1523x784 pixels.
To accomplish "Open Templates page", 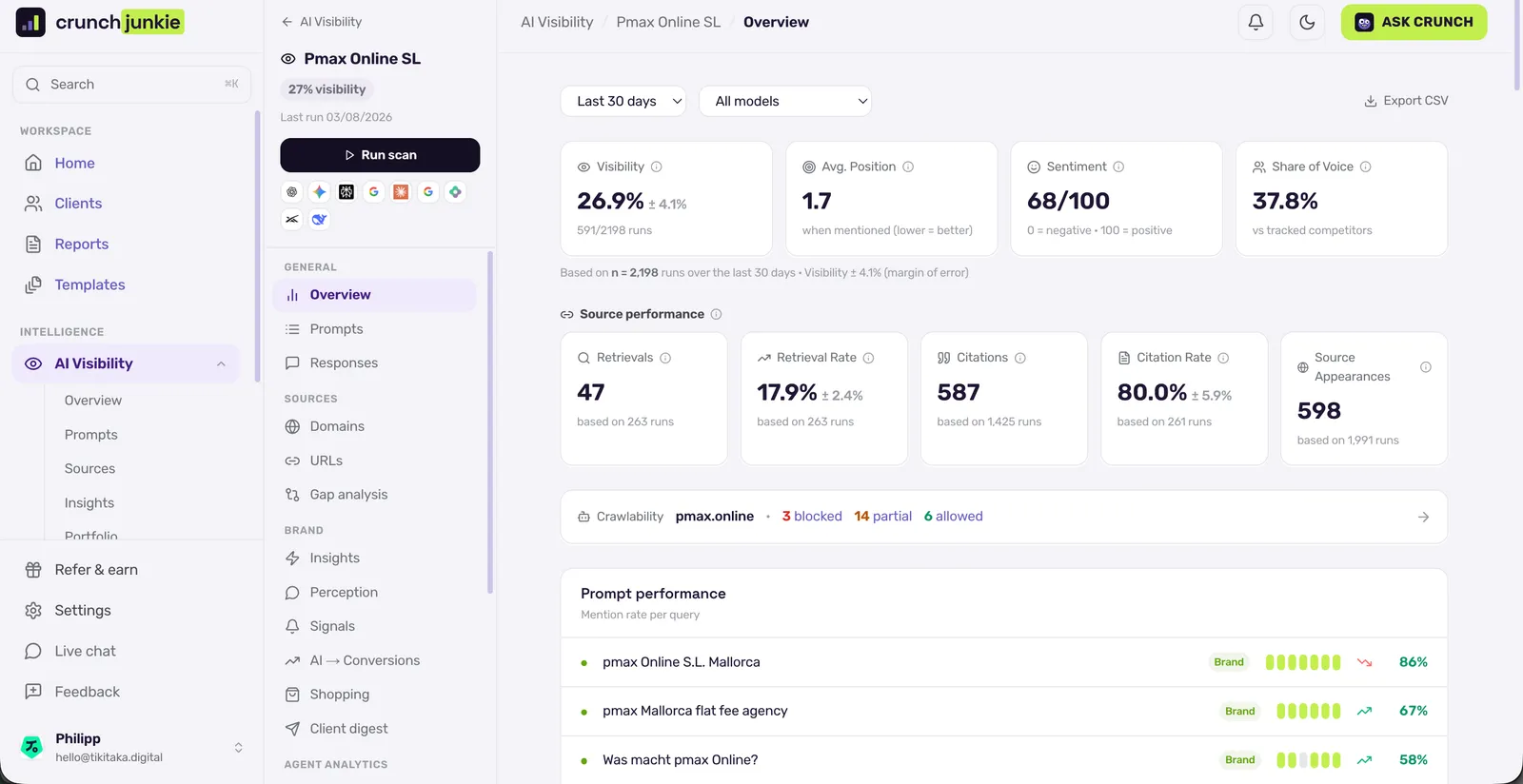I will click(x=89, y=284).
